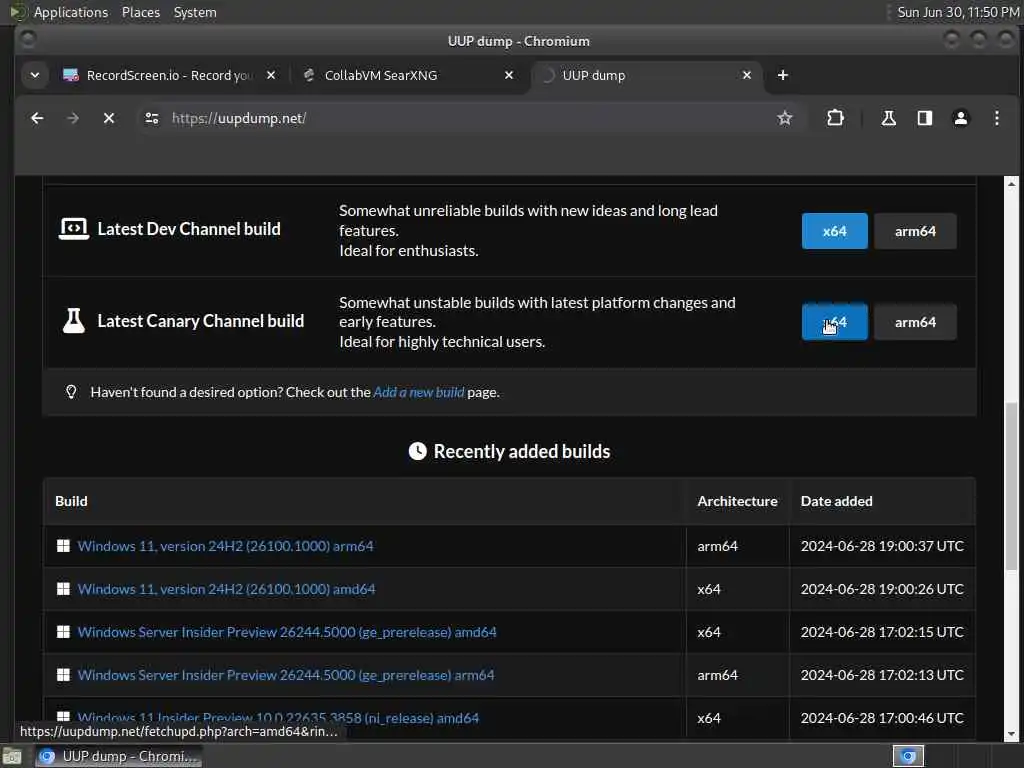1024x768 pixels.
Task: Open the Applications menu
Action: point(70,12)
